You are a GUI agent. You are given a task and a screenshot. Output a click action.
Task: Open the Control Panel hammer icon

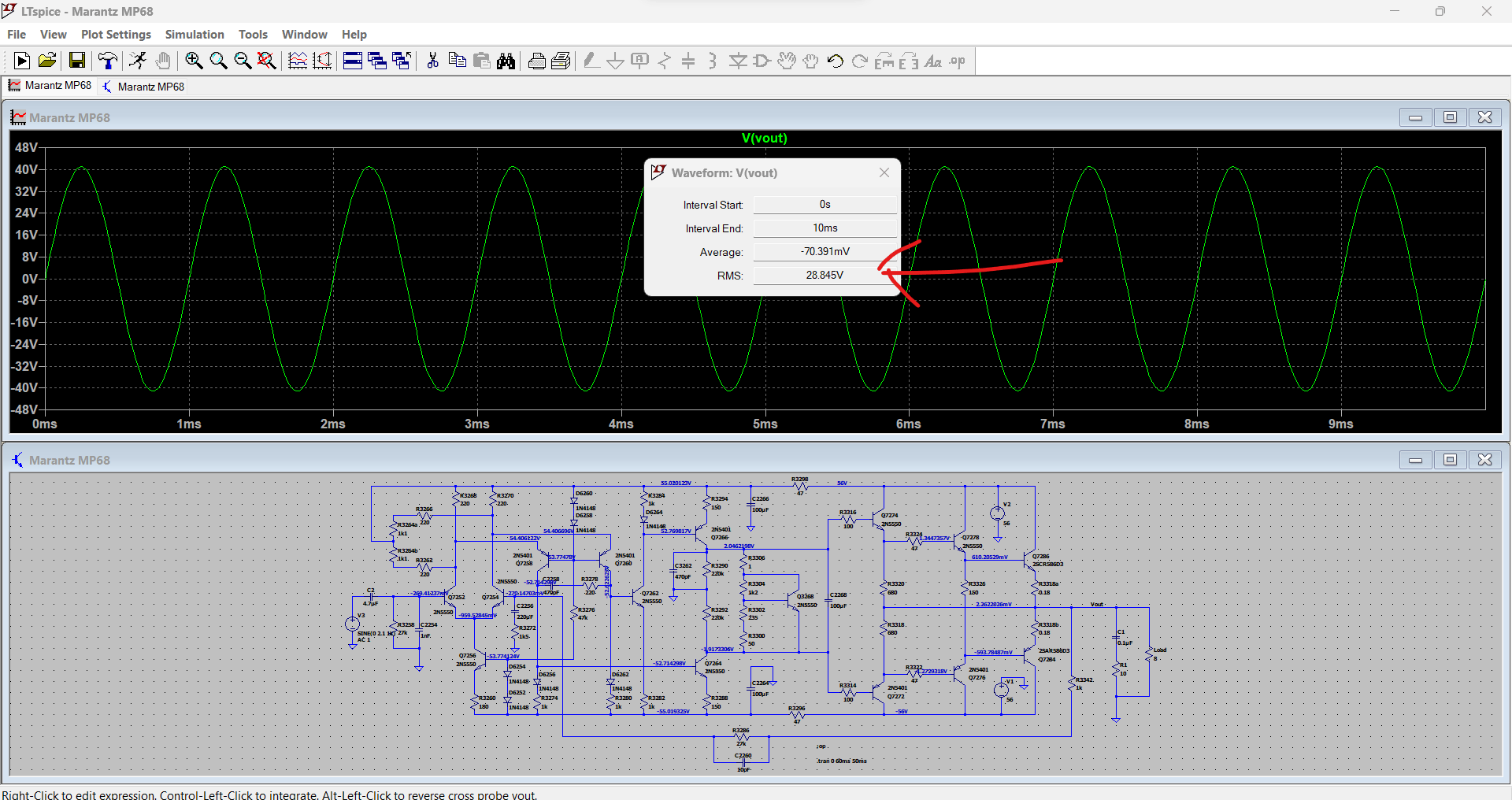click(x=108, y=61)
